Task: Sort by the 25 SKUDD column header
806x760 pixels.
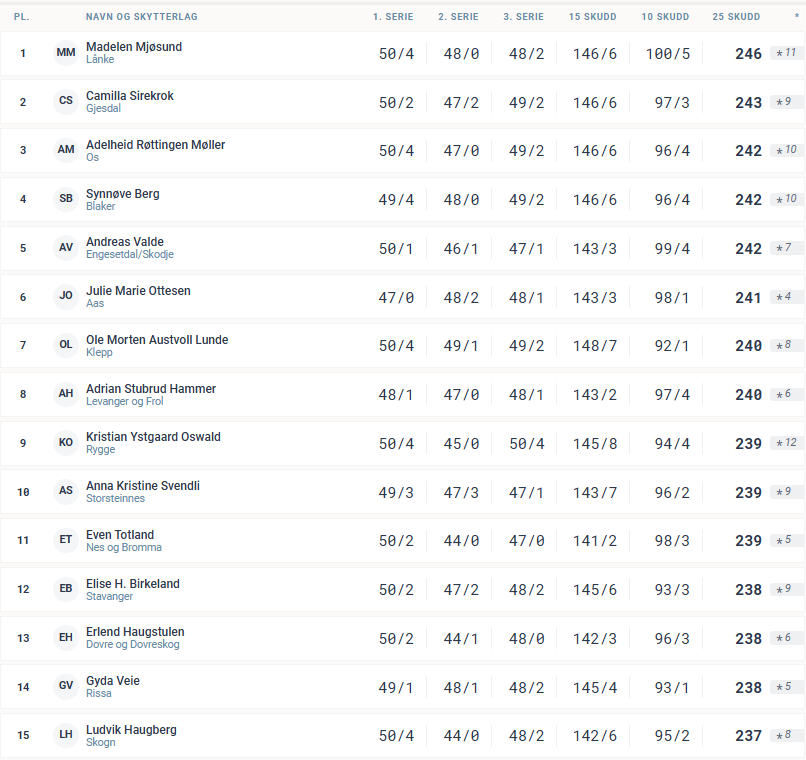Action: [x=736, y=17]
